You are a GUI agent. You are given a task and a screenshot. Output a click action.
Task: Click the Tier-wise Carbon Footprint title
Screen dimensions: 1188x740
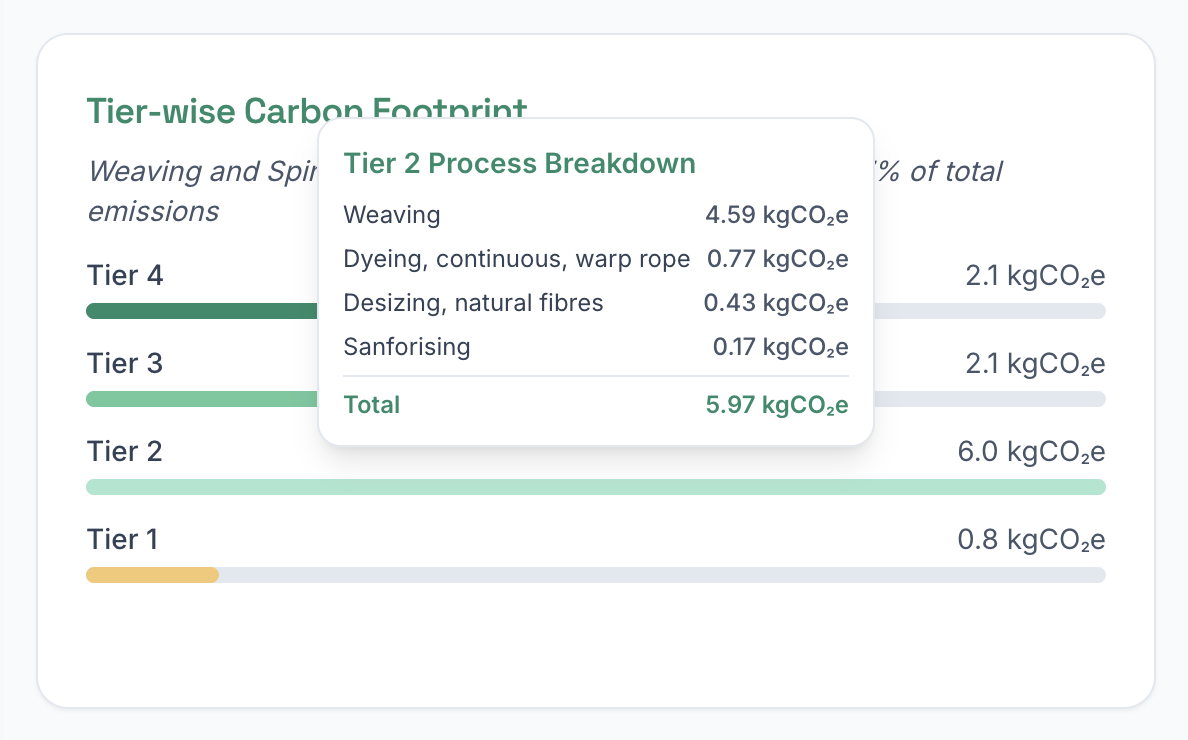click(306, 111)
